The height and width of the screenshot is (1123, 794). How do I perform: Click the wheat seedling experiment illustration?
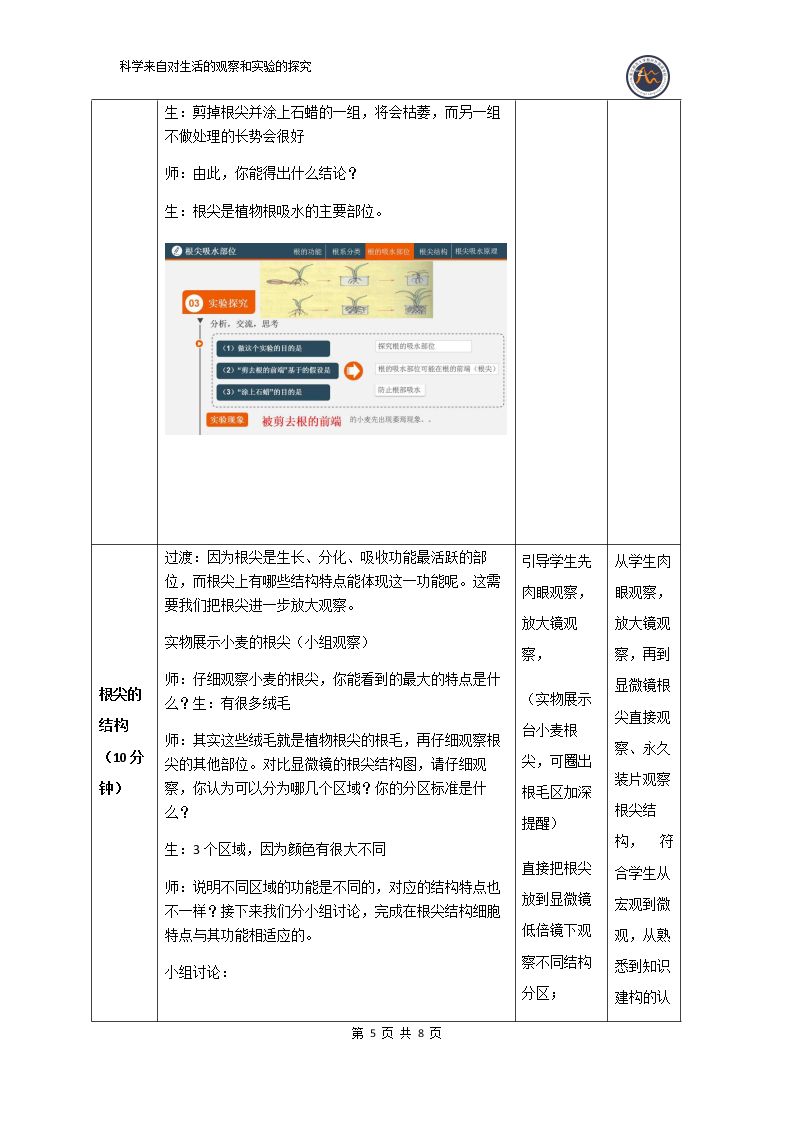(347, 289)
